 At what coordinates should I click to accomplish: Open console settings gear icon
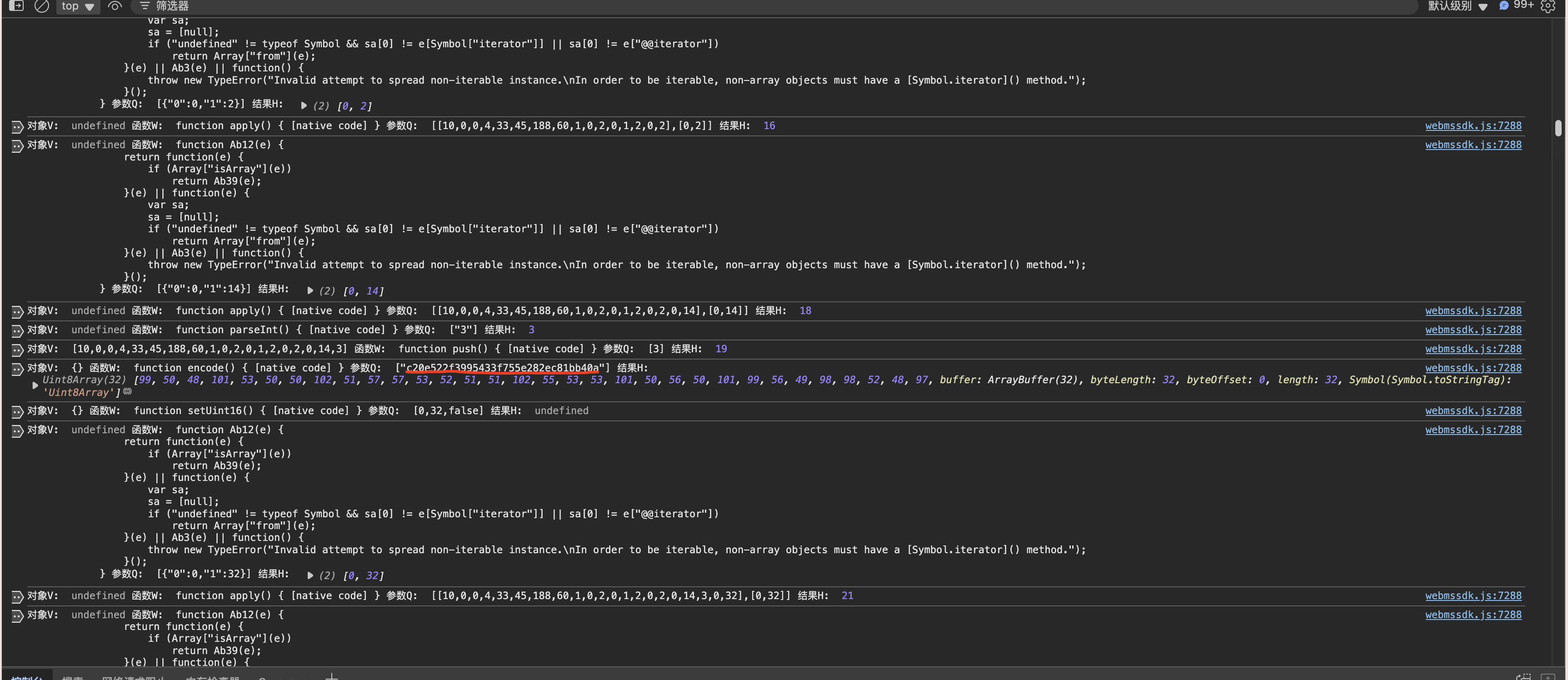pos(1547,6)
